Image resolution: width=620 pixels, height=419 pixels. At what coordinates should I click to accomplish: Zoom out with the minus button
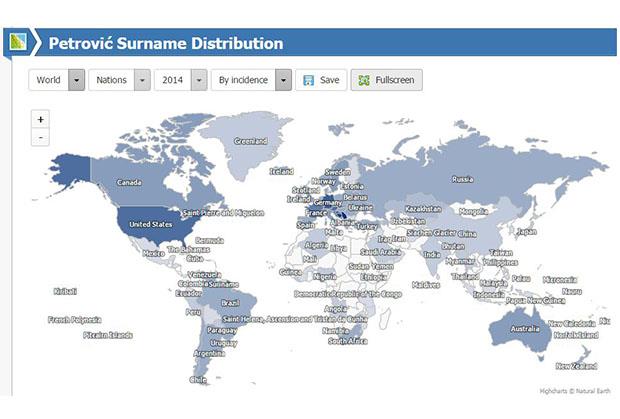pos(41,138)
